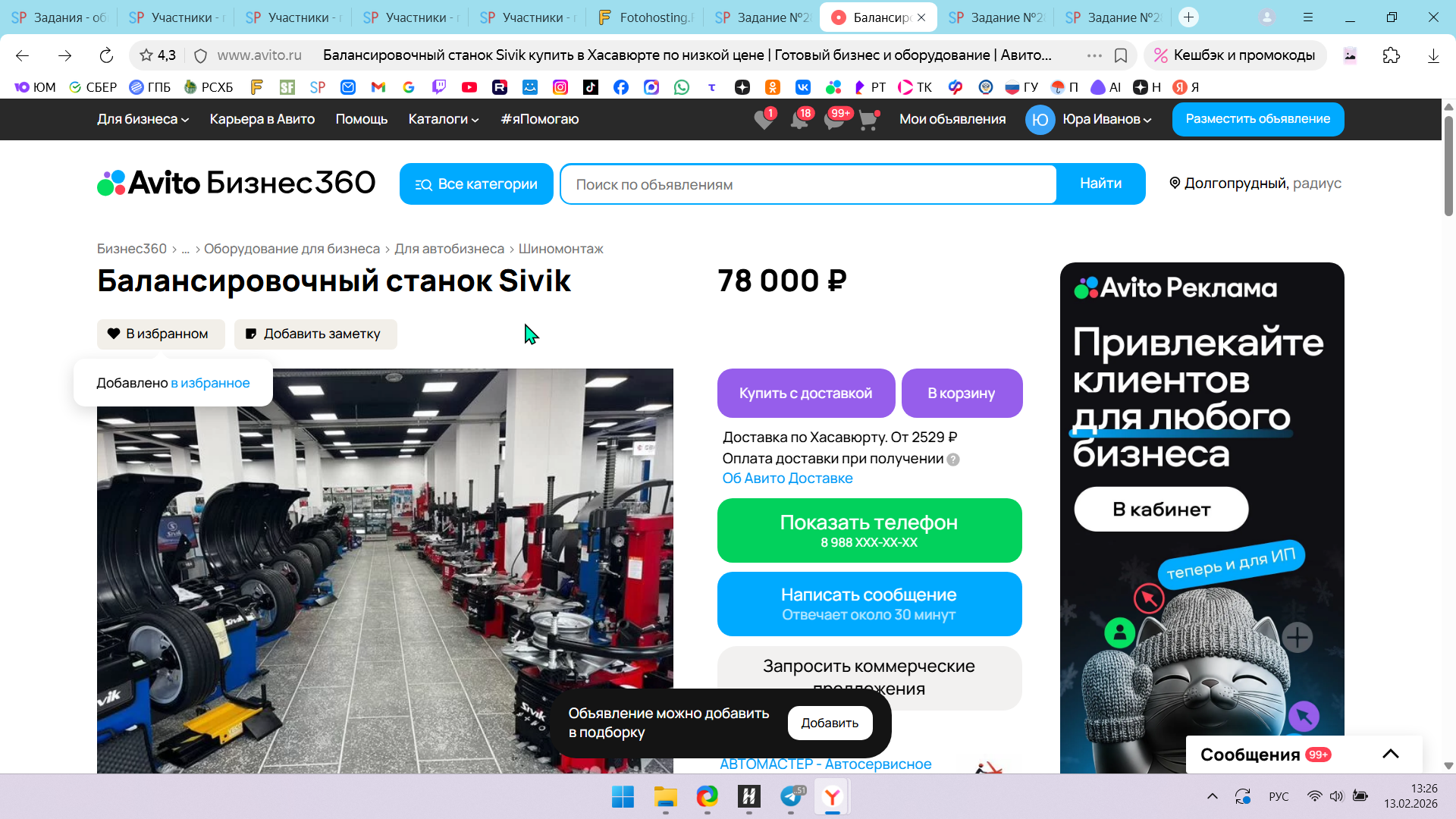Click the 'Поиск по объявлениям' search field
1456x819 pixels.
tap(808, 184)
